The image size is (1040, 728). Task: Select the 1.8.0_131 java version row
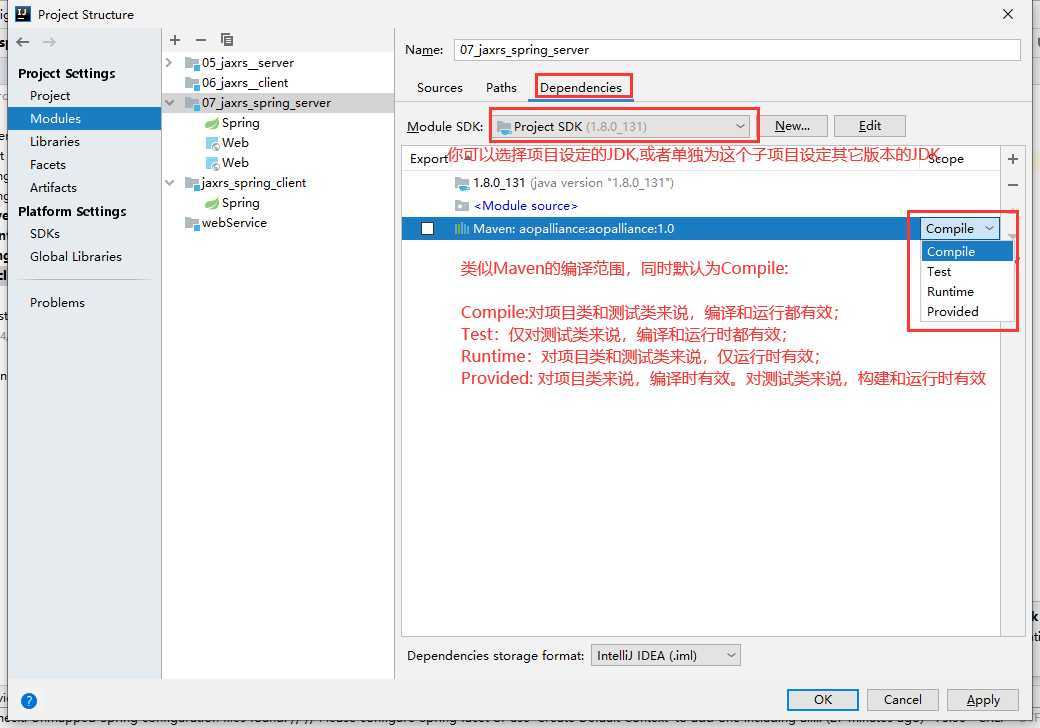click(x=700, y=183)
